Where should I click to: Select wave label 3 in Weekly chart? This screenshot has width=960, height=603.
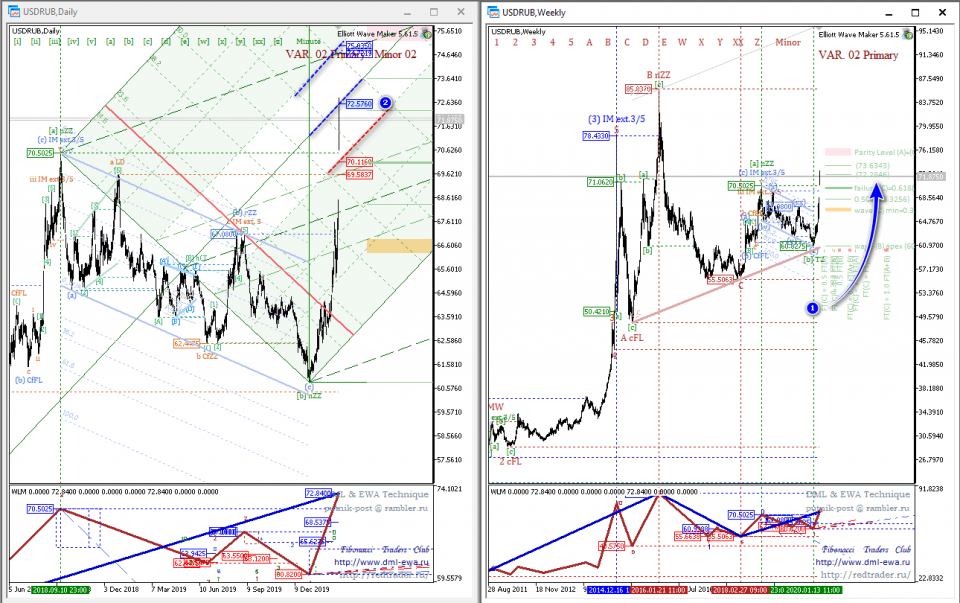[534, 42]
